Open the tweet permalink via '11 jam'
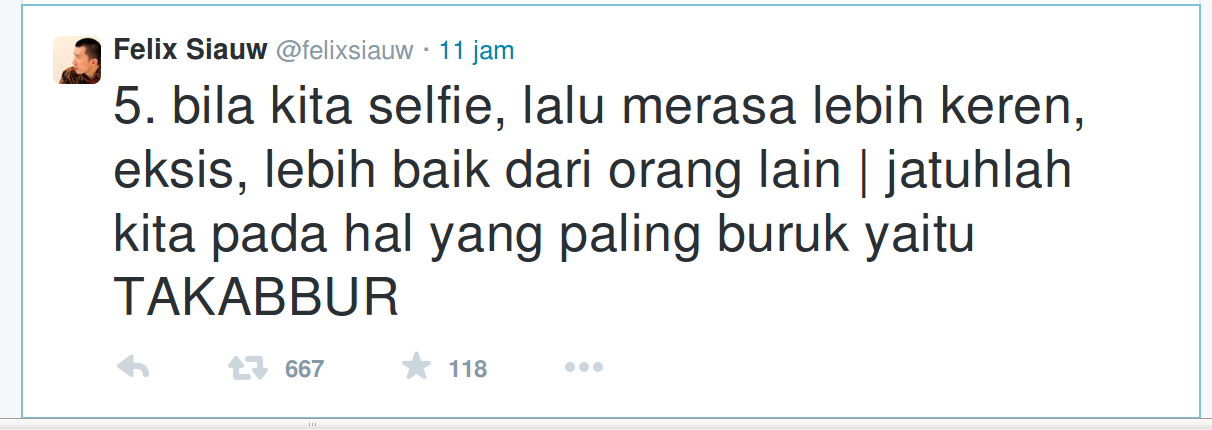Viewport: 1212px width, 430px height. point(477,52)
